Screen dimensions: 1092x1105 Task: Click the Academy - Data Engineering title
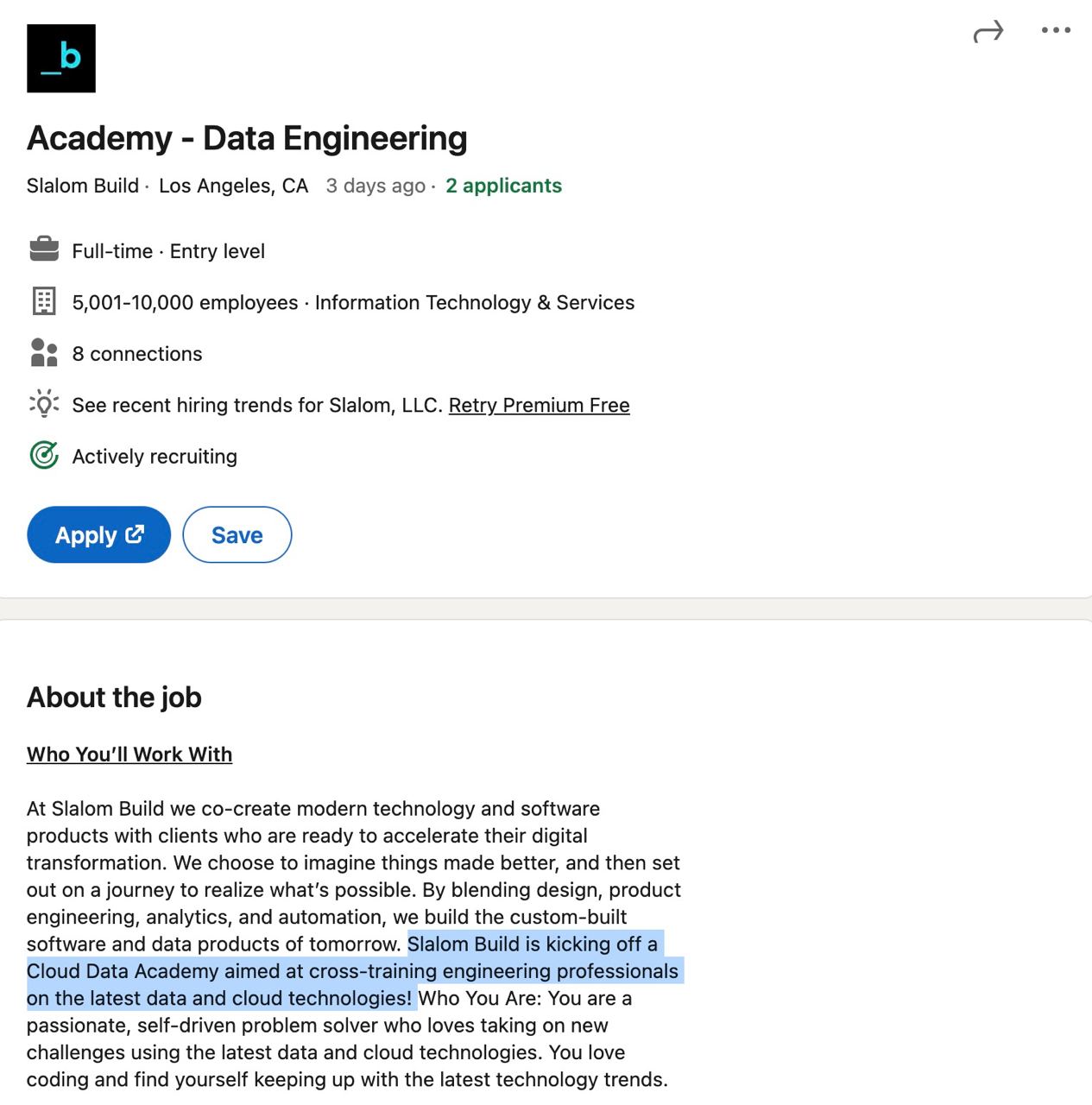point(247,138)
